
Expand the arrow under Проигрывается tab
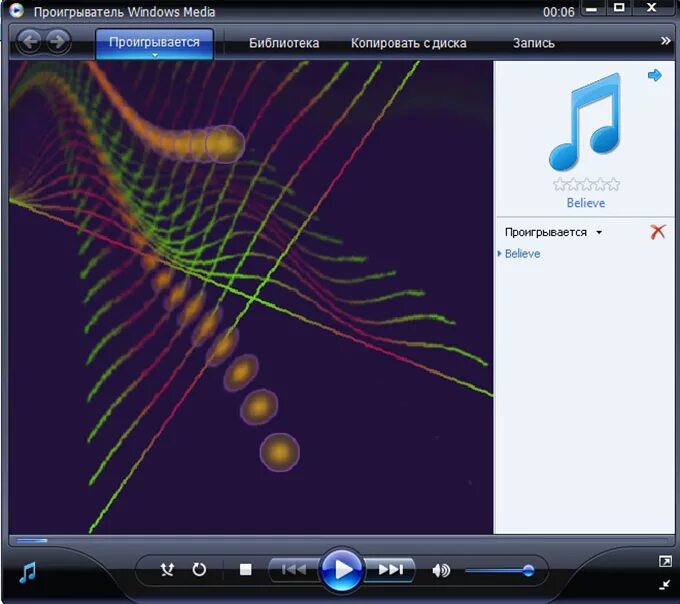pos(155,55)
